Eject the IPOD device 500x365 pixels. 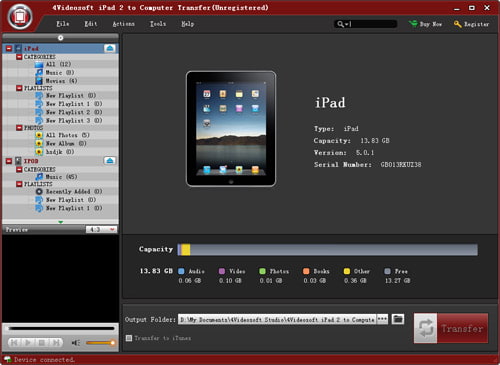point(110,161)
